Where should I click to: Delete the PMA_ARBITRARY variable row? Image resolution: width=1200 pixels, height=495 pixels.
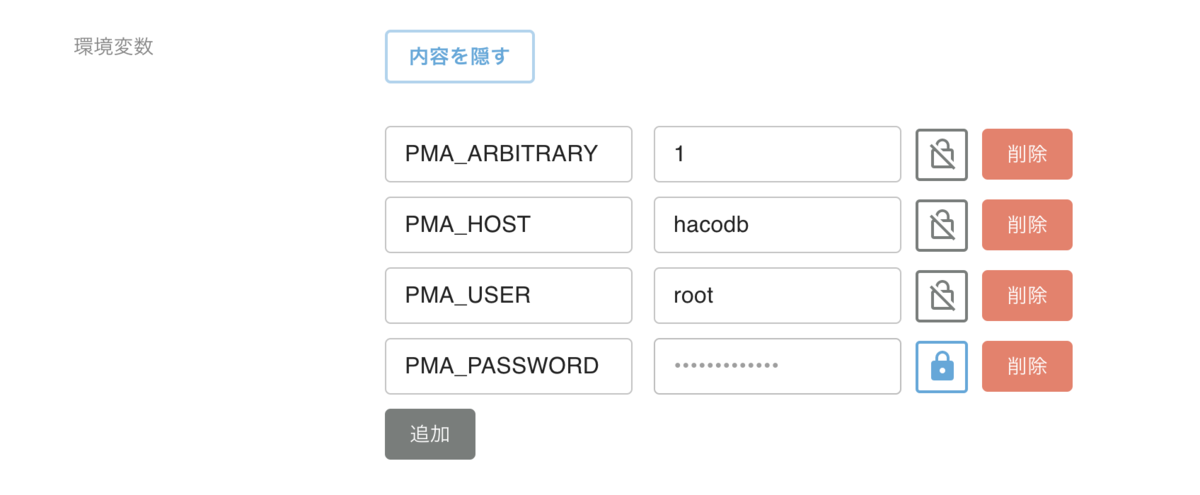coord(1026,154)
